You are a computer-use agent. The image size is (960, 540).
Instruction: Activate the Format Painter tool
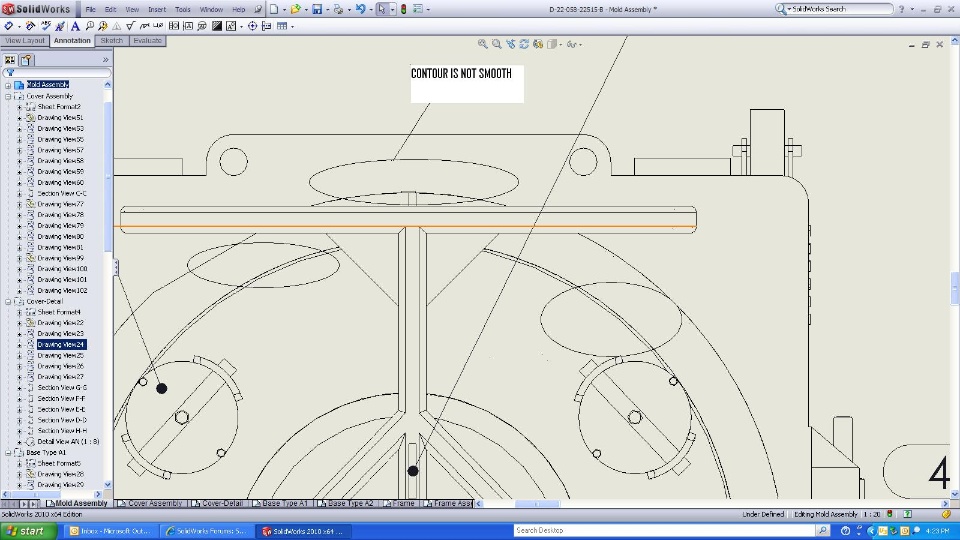tap(60, 26)
